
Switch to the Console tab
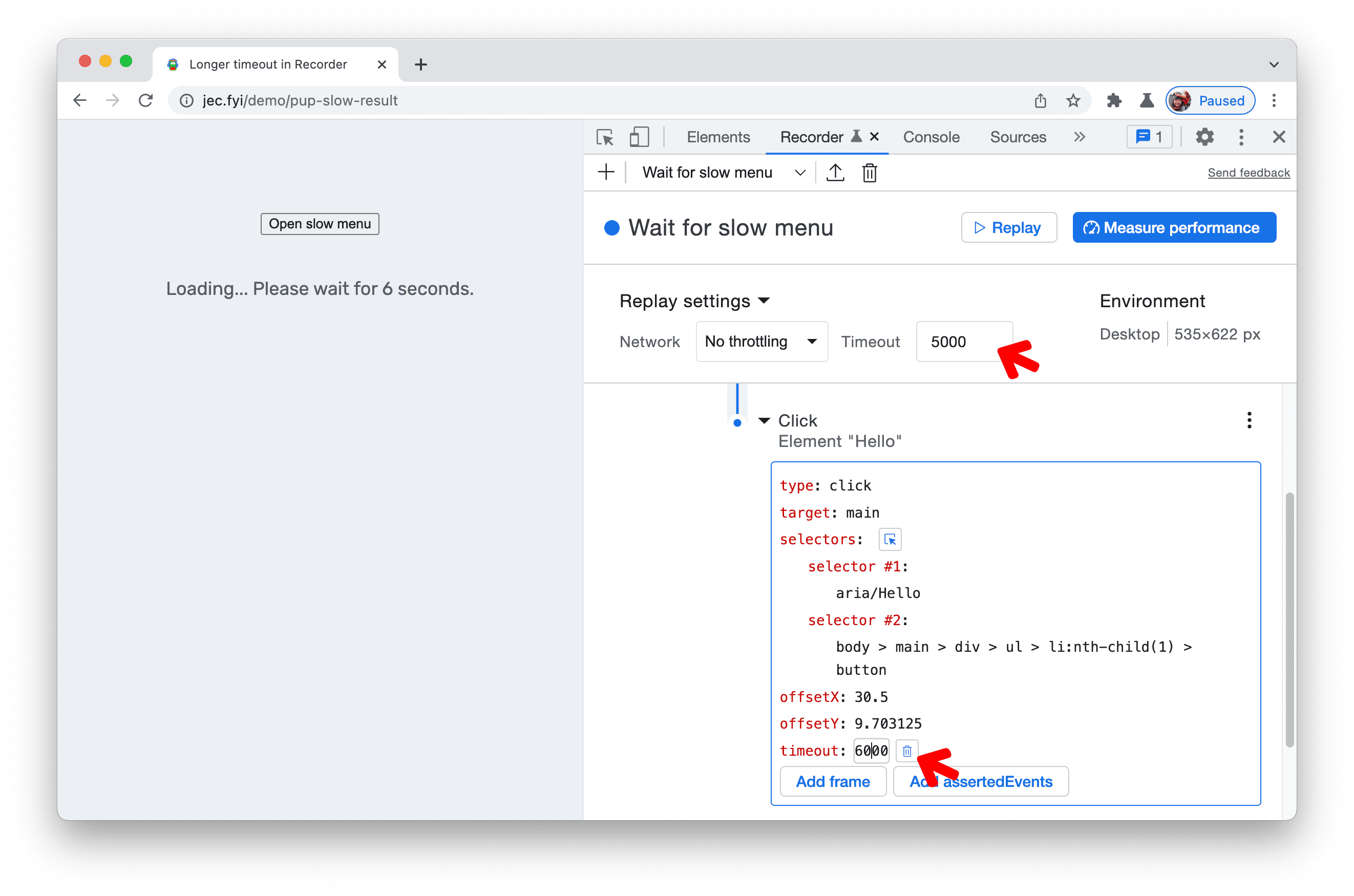(929, 137)
